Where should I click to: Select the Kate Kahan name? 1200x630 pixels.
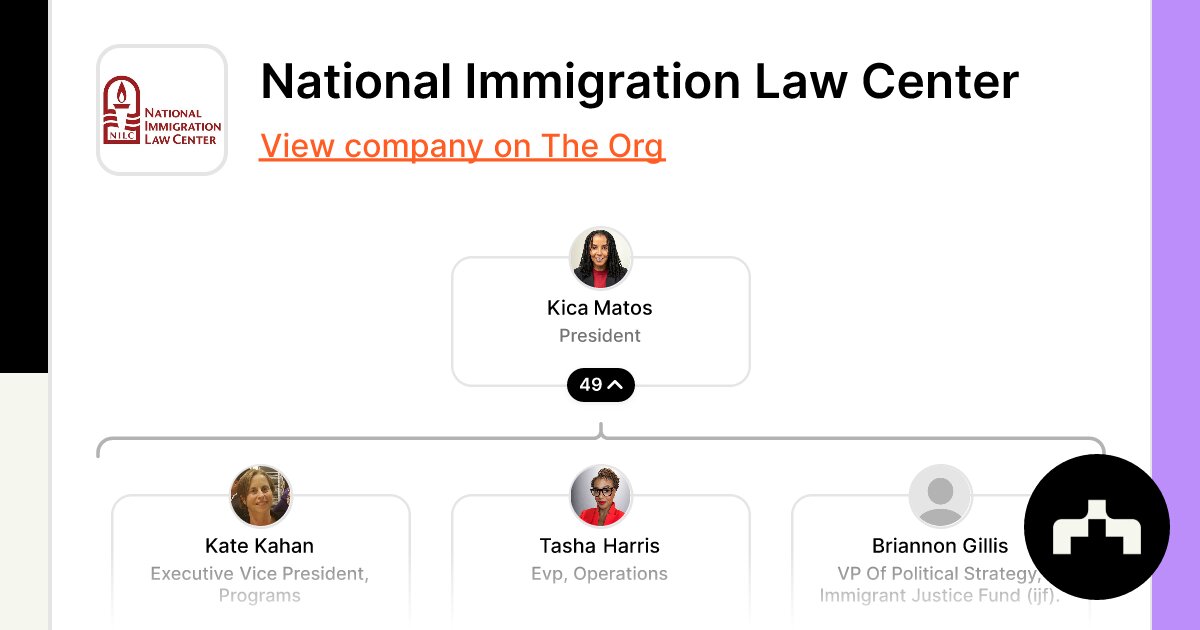pyautogui.click(x=260, y=546)
